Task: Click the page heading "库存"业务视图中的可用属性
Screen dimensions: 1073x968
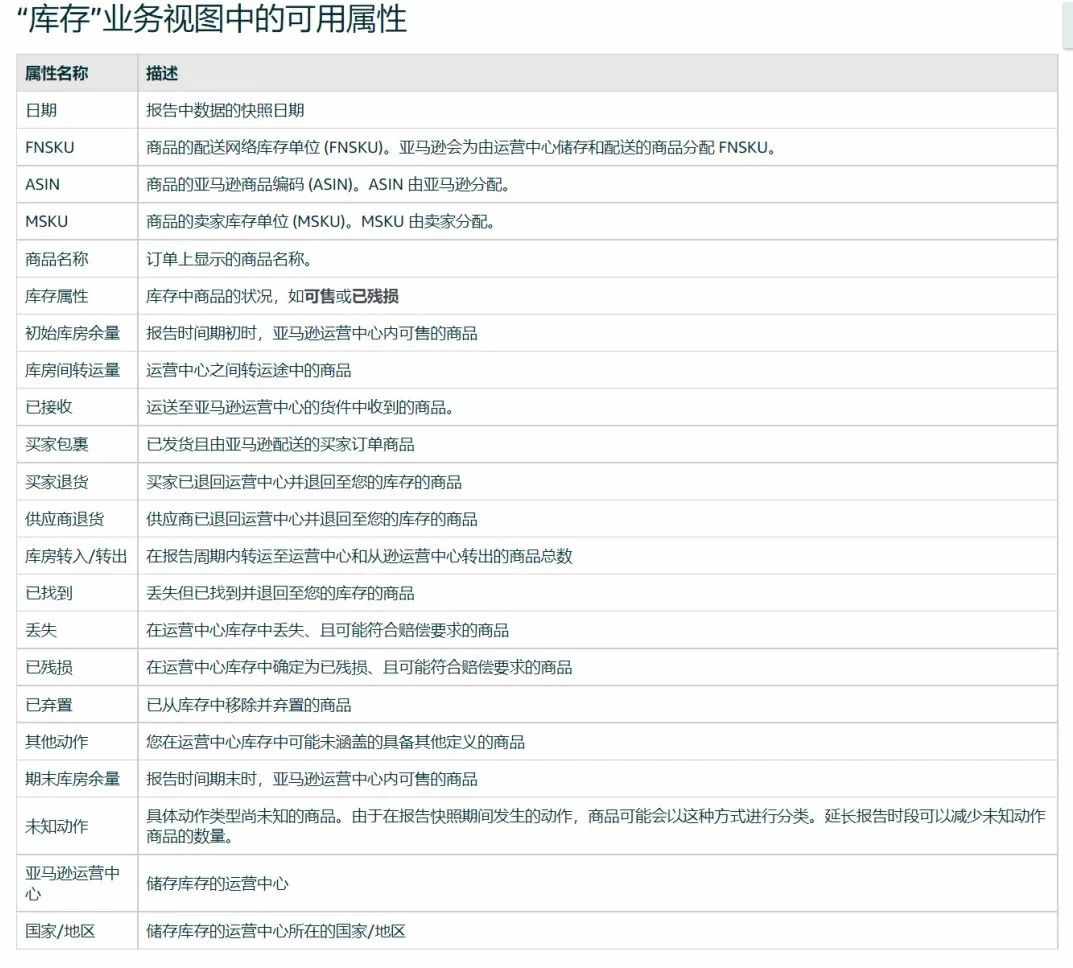Action: coord(211,18)
